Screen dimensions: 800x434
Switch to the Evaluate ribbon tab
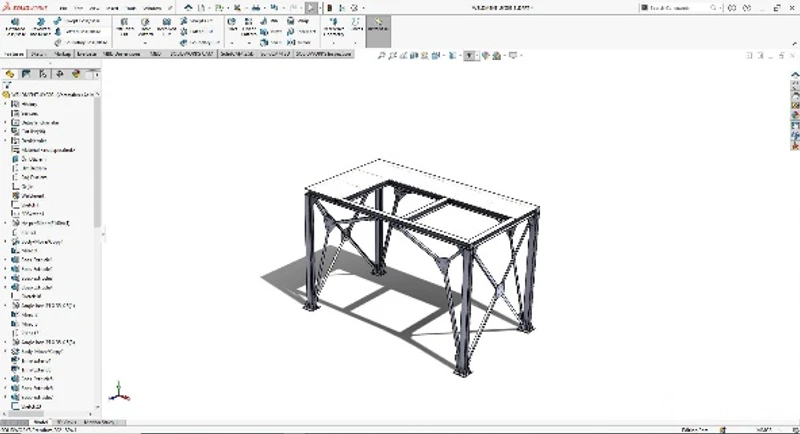[x=87, y=54]
